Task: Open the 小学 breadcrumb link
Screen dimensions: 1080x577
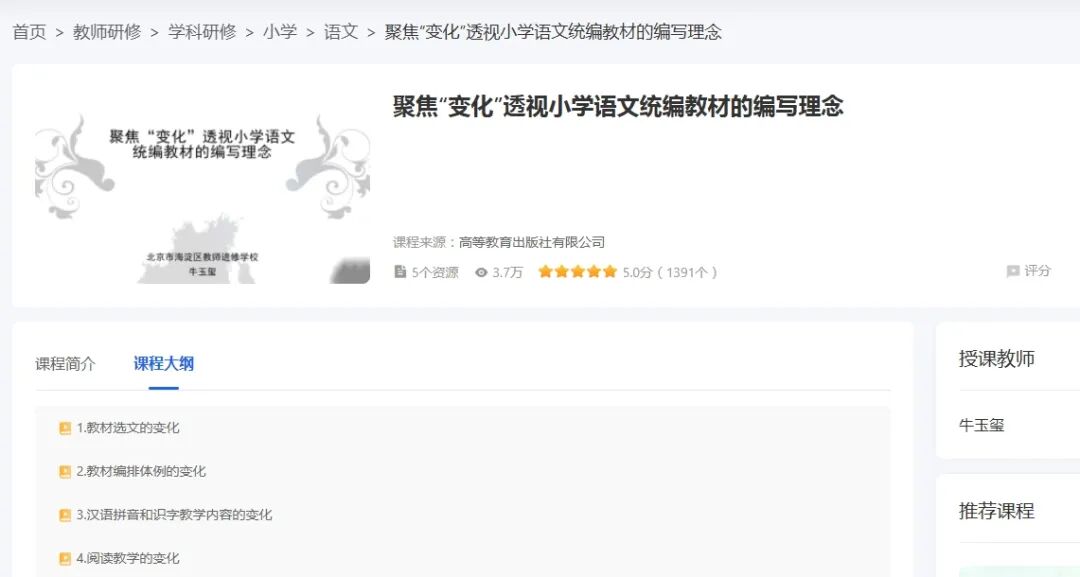Action: (x=279, y=31)
